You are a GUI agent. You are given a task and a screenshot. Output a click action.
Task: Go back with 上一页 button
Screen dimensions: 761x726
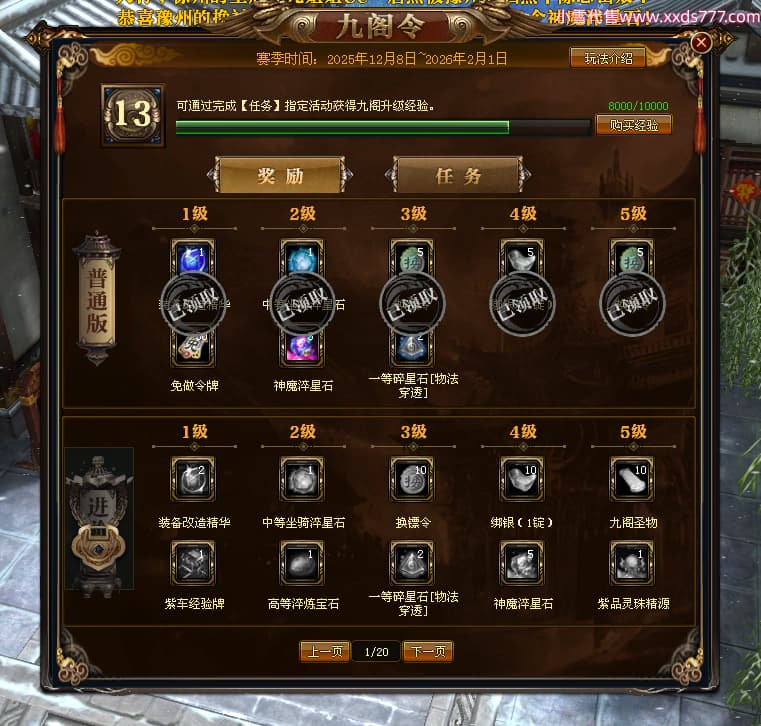coord(325,651)
